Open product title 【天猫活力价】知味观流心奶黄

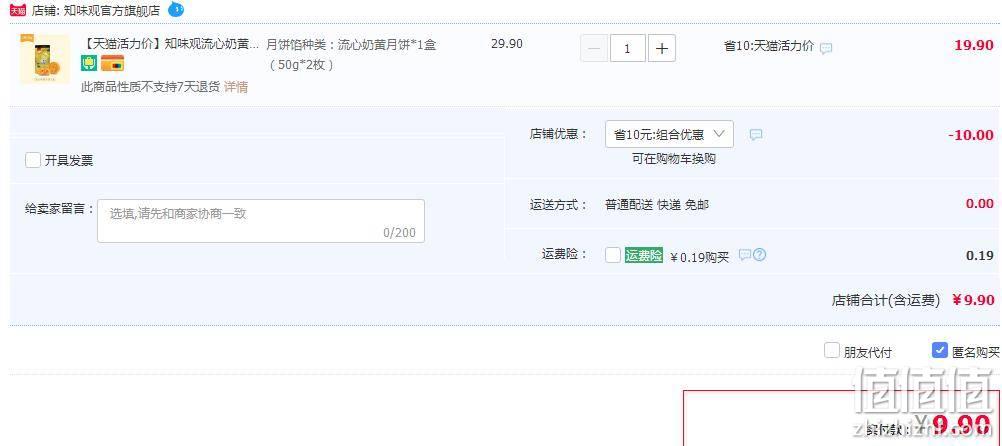coord(171,45)
